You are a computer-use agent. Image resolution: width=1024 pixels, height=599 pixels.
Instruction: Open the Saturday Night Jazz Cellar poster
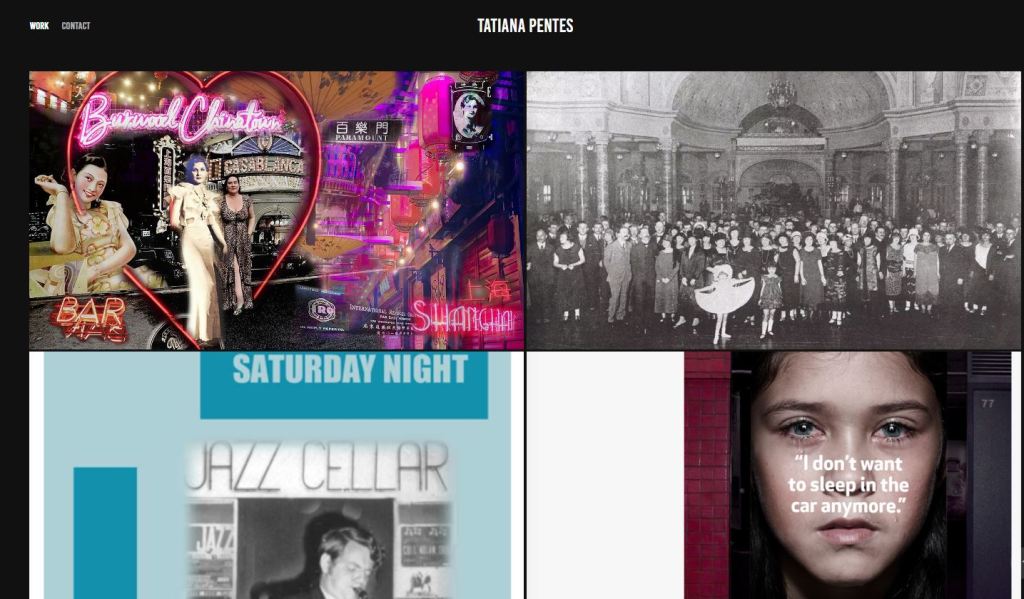pyautogui.click(x=276, y=476)
